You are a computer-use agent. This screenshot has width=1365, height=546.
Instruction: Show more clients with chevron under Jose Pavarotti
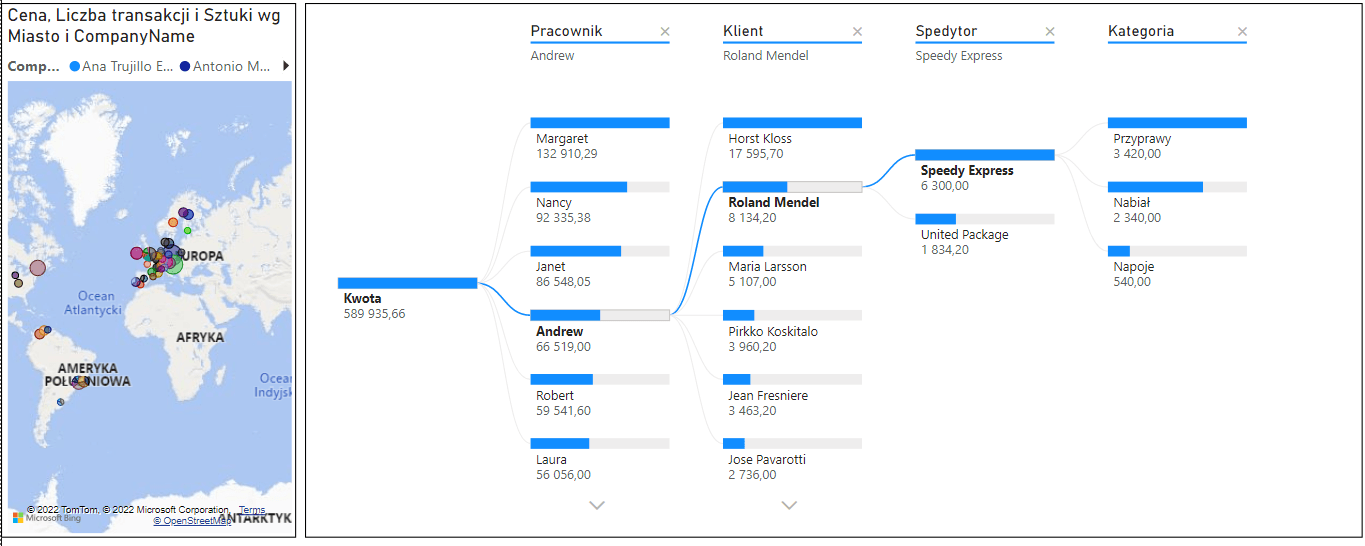pyautogui.click(x=789, y=505)
